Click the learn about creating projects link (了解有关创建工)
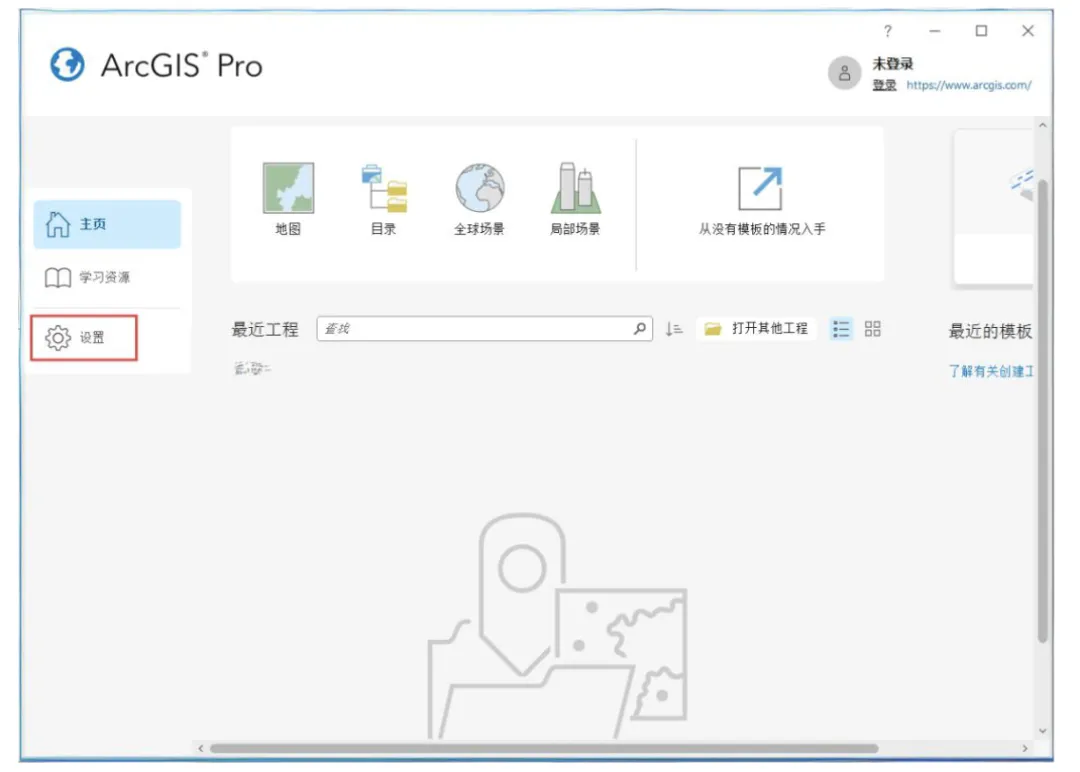 click(990, 371)
